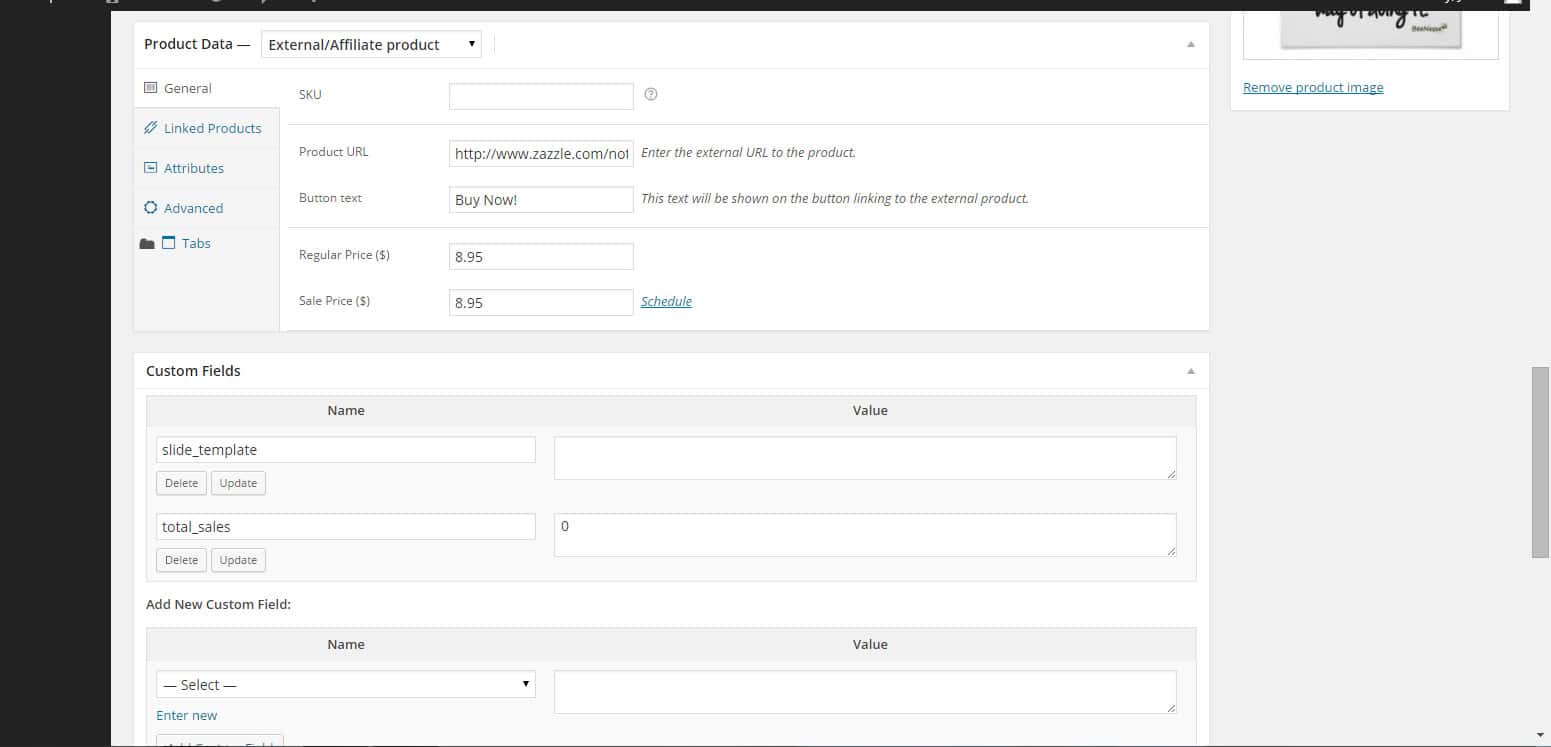Click the window icon beside Tabs
The width and height of the screenshot is (1551, 747).
(x=168, y=243)
